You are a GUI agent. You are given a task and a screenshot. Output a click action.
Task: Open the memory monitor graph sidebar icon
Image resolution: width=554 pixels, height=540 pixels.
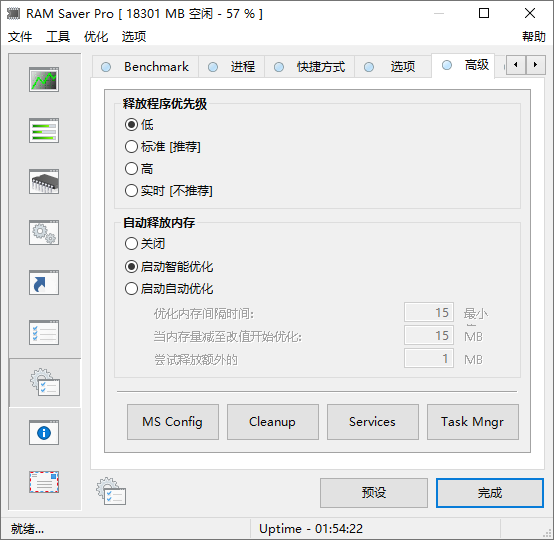coord(44,80)
